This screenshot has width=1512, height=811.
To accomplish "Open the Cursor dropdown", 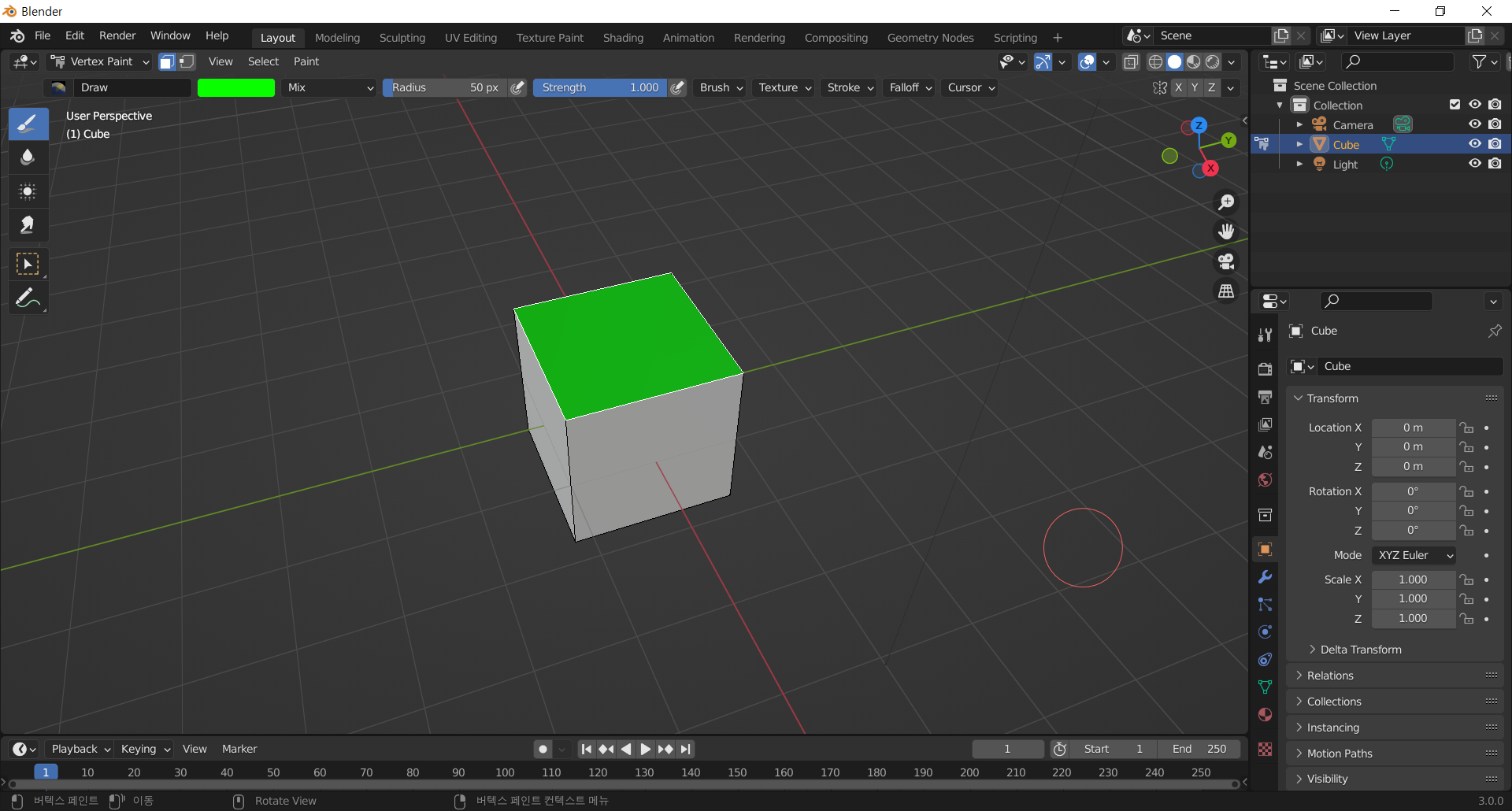I will 970,87.
